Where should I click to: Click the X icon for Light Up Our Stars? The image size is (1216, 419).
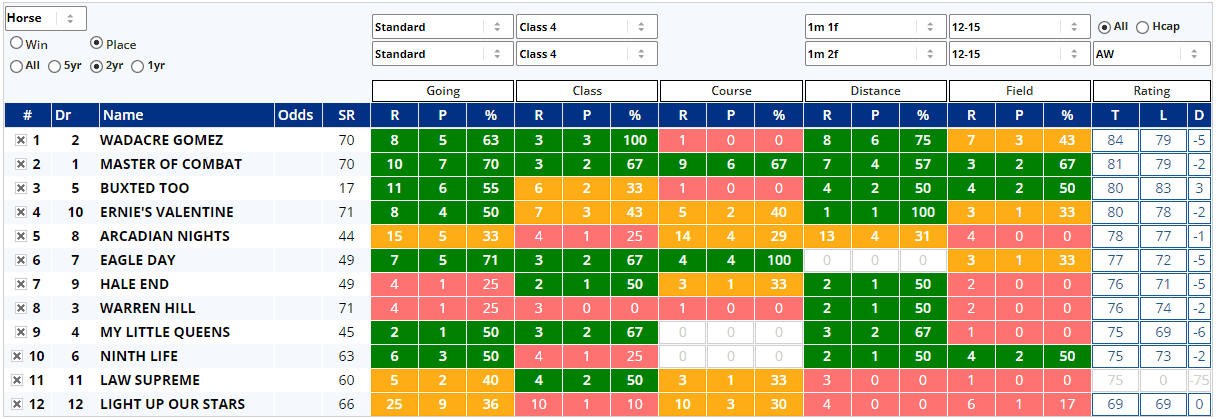click(17, 405)
